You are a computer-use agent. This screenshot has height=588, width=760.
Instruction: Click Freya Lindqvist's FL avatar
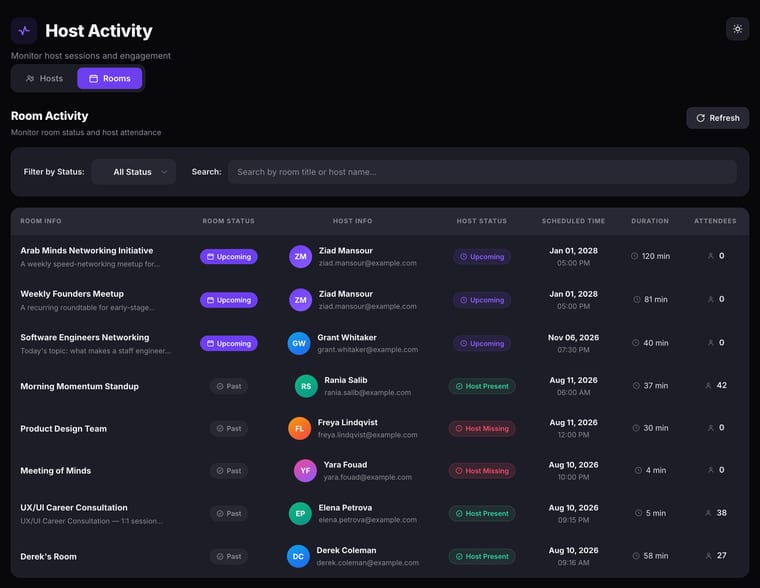[300, 429]
